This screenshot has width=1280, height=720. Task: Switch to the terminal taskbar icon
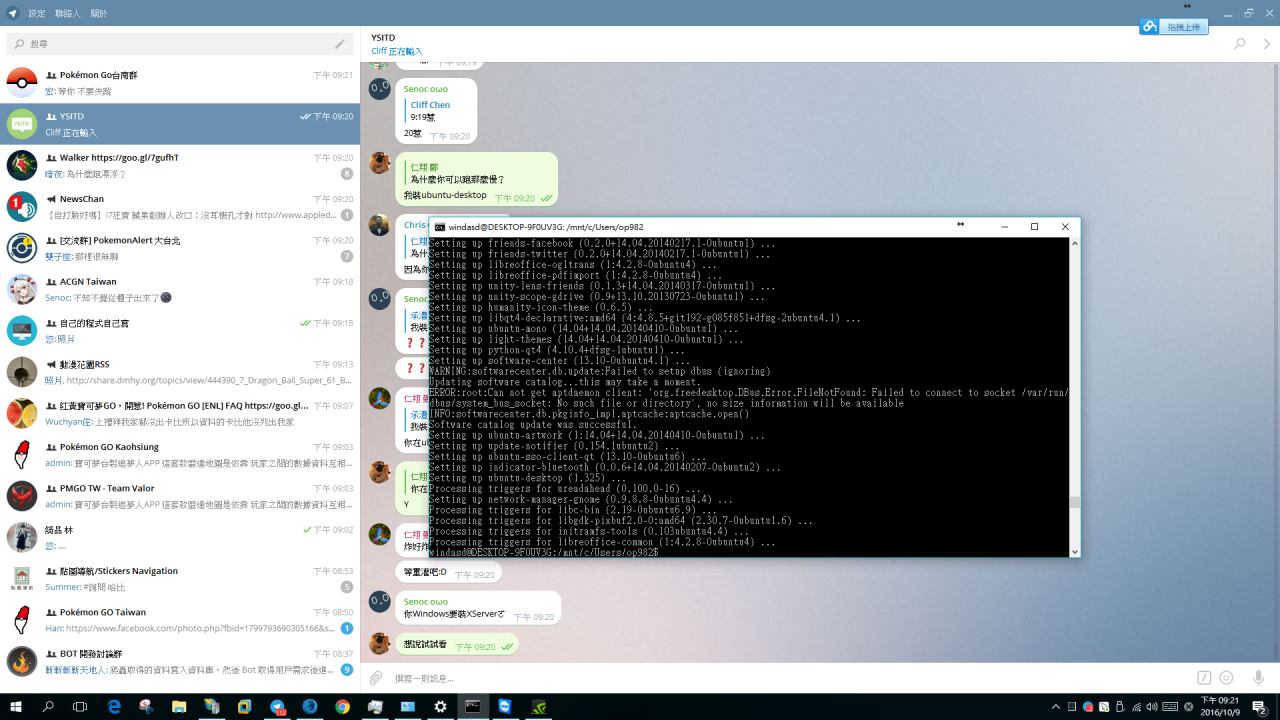pyautogui.click(x=472, y=706)
